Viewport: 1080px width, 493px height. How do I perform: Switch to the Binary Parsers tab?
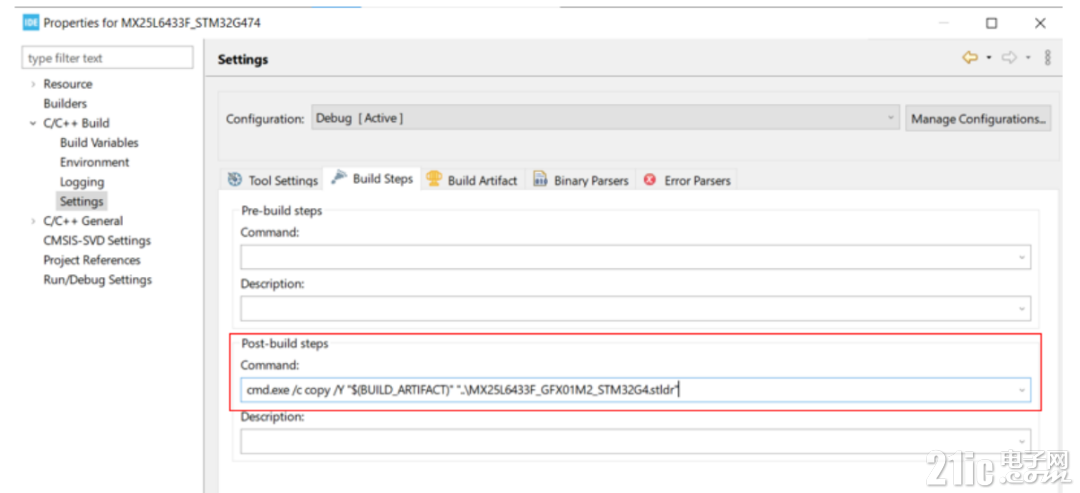click(x=582, y=180)
